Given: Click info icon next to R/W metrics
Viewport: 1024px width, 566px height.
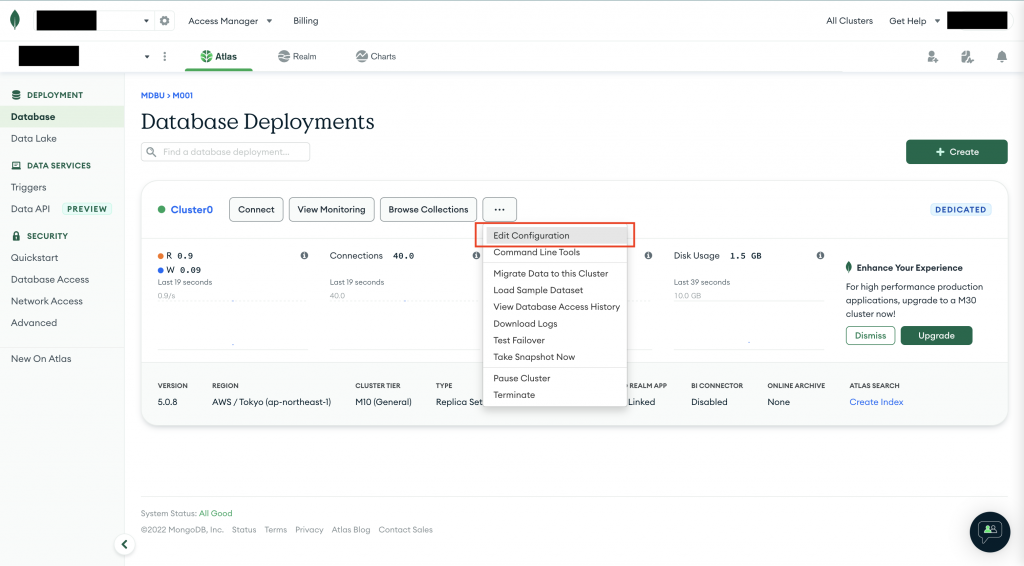Looking at the screenshot, I should (304, 255).
